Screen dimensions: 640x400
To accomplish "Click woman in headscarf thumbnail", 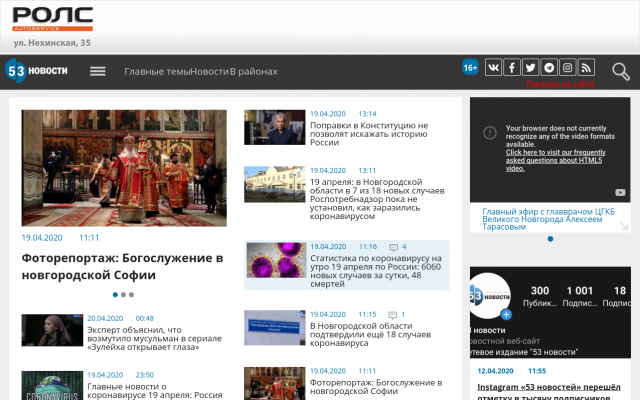I will [x=52, y=330].
